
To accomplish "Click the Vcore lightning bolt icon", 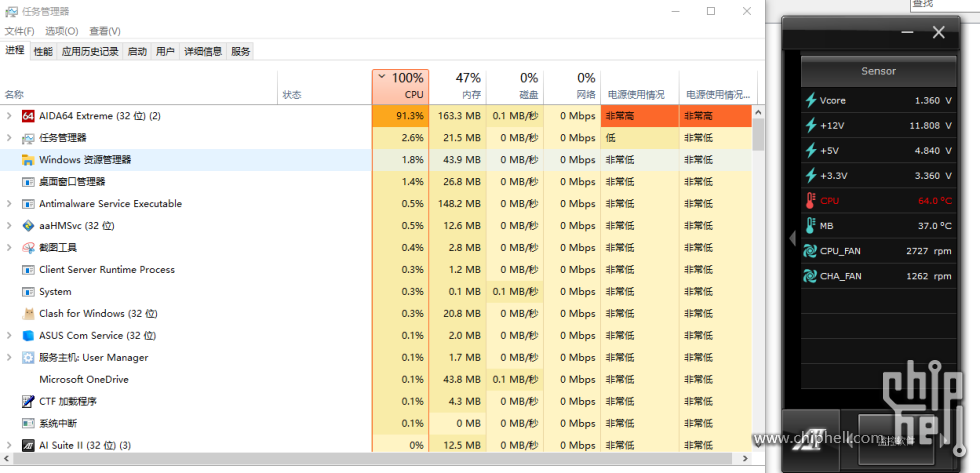I will [811, 100].
